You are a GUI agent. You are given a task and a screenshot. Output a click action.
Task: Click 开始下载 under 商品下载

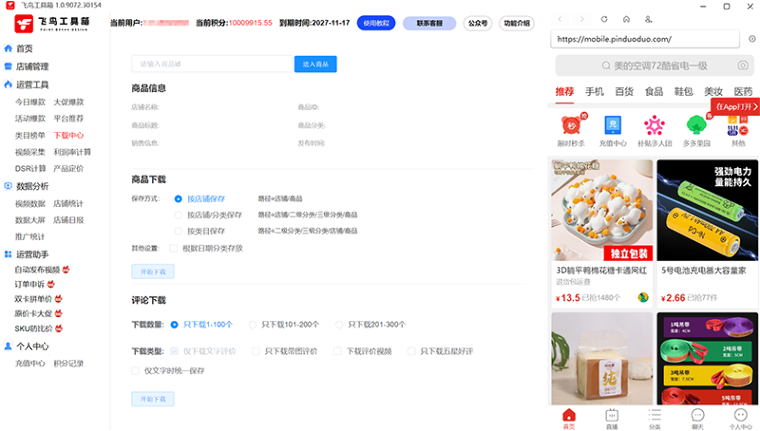pos(153,271)
